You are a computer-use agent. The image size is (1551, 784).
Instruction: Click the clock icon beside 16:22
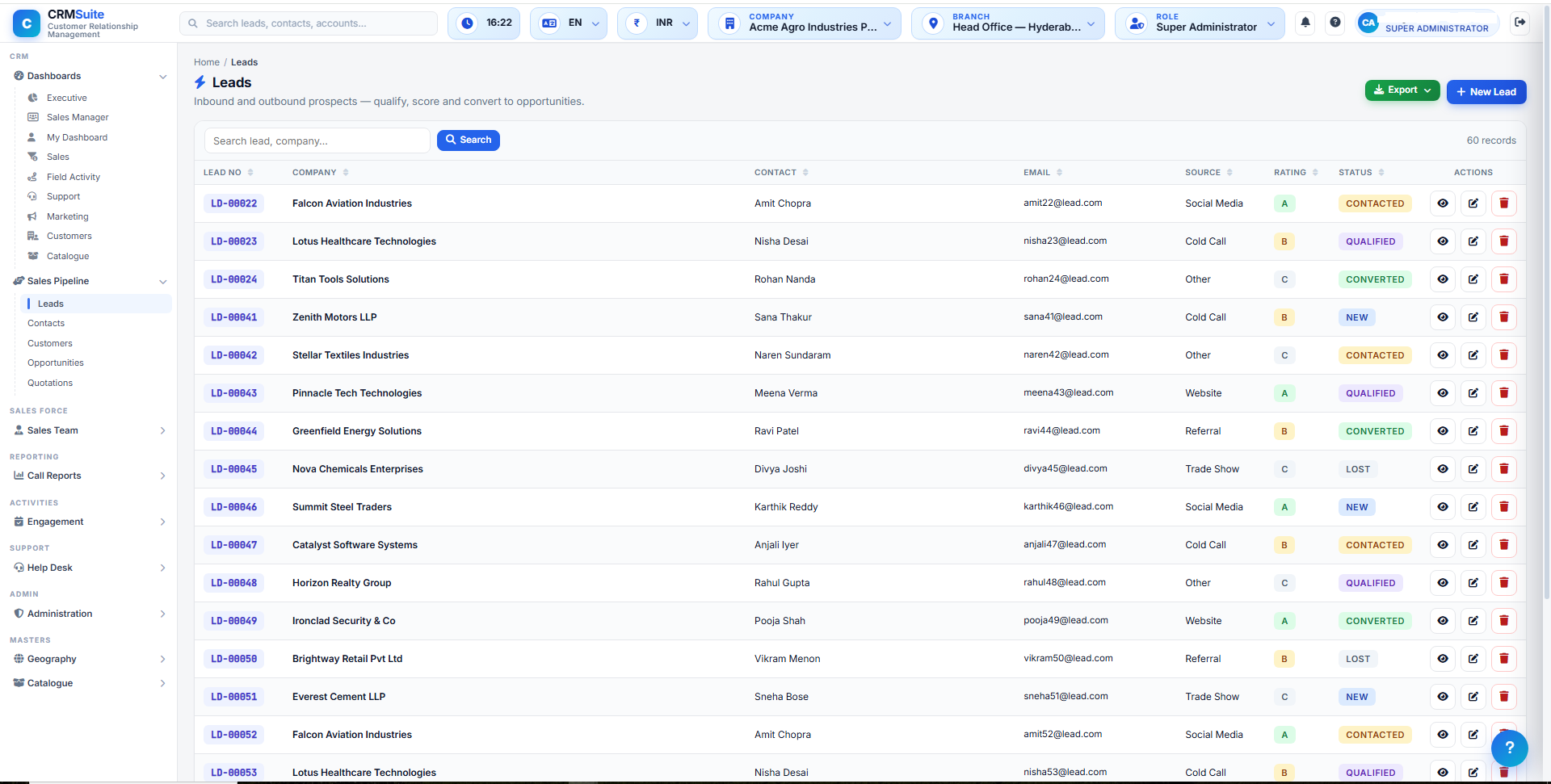click(x=468, y=23)
